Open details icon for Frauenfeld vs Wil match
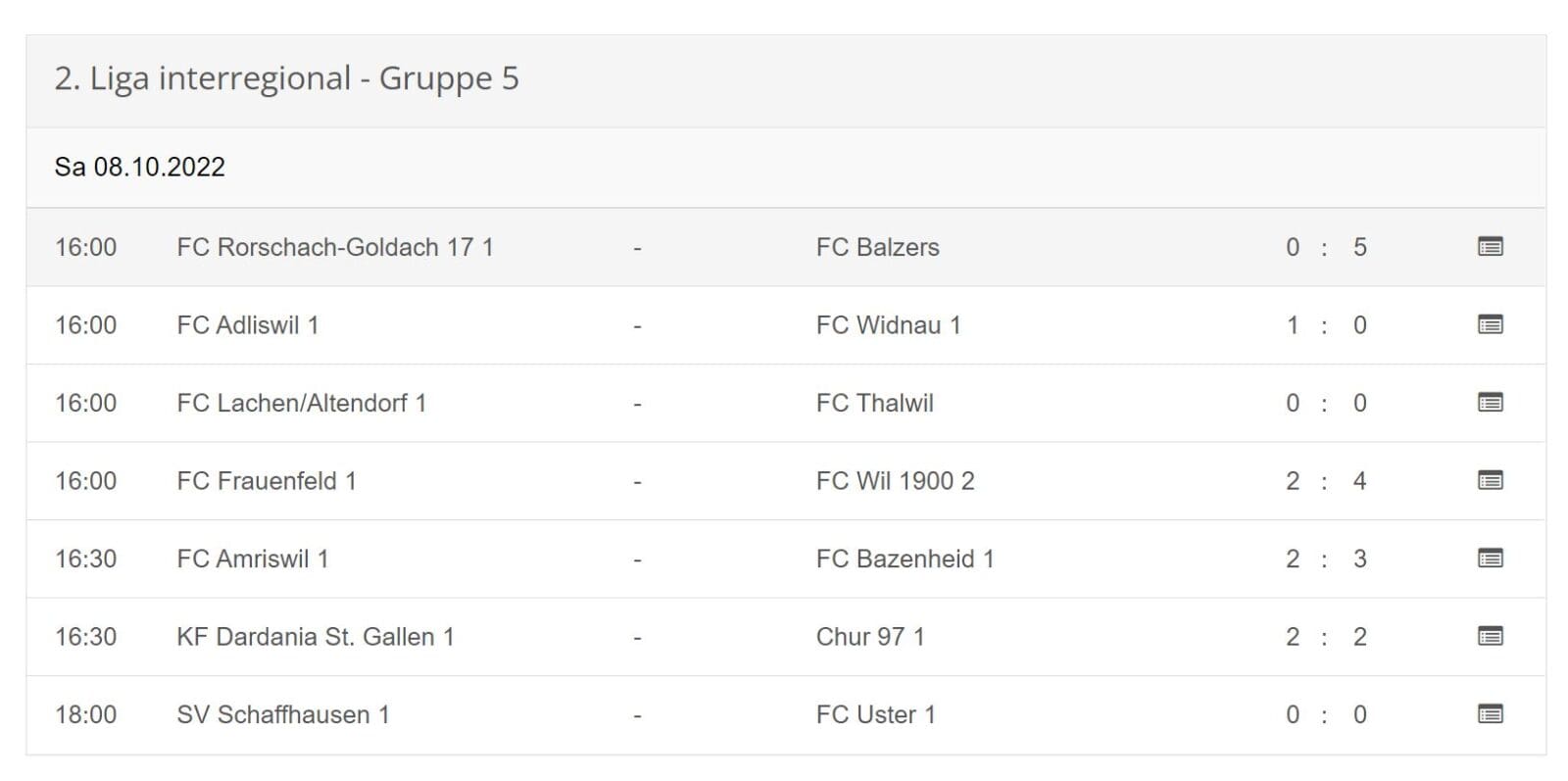Viewport: 1568px width, 781px height. pos(1490,480)
